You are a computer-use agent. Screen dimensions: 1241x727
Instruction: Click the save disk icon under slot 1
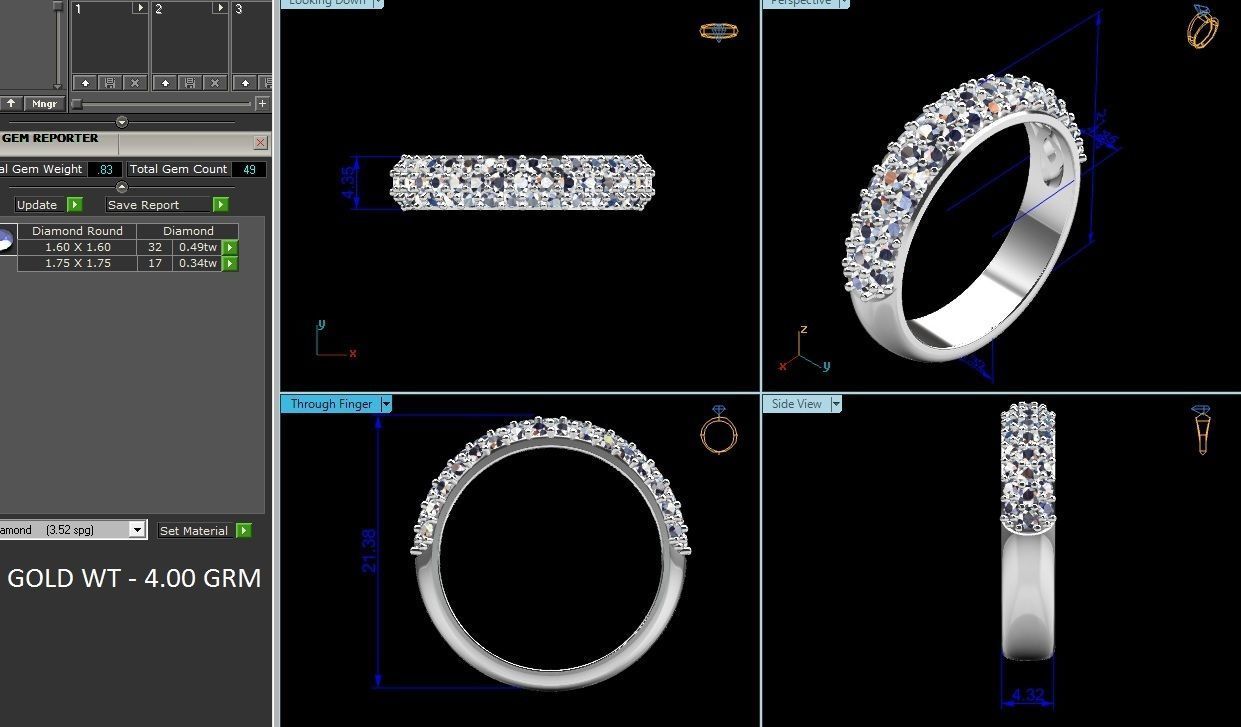110,83
